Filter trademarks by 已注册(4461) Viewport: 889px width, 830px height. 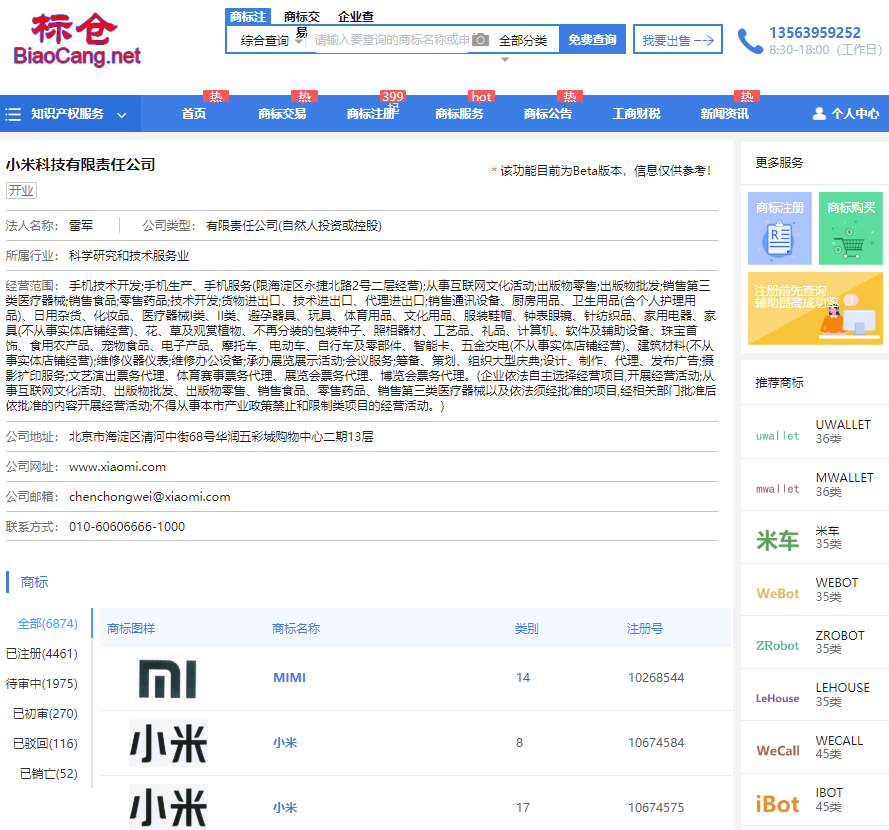(x=41, y=654)
